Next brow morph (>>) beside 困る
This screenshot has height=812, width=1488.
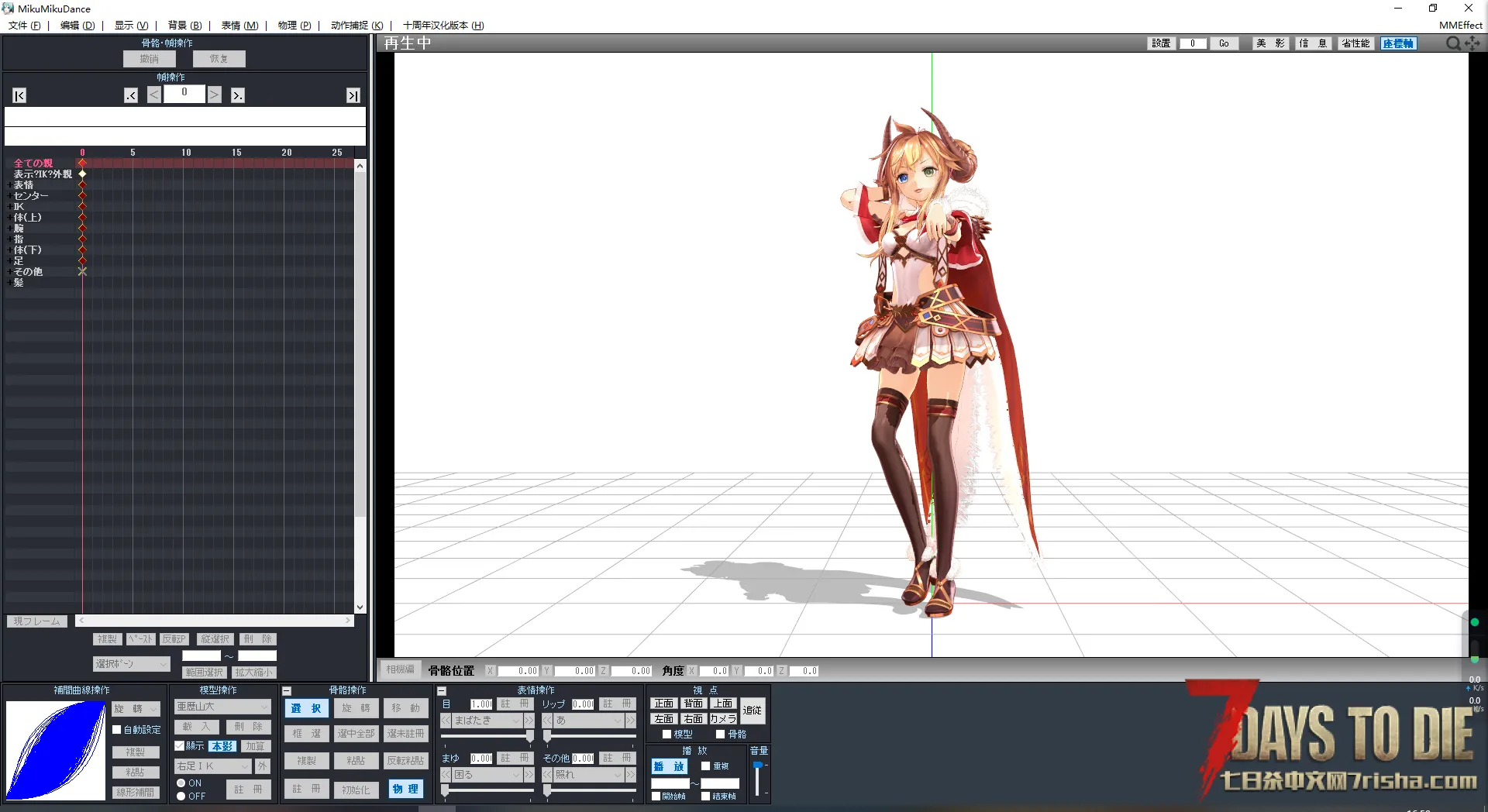tap(529, 775)
